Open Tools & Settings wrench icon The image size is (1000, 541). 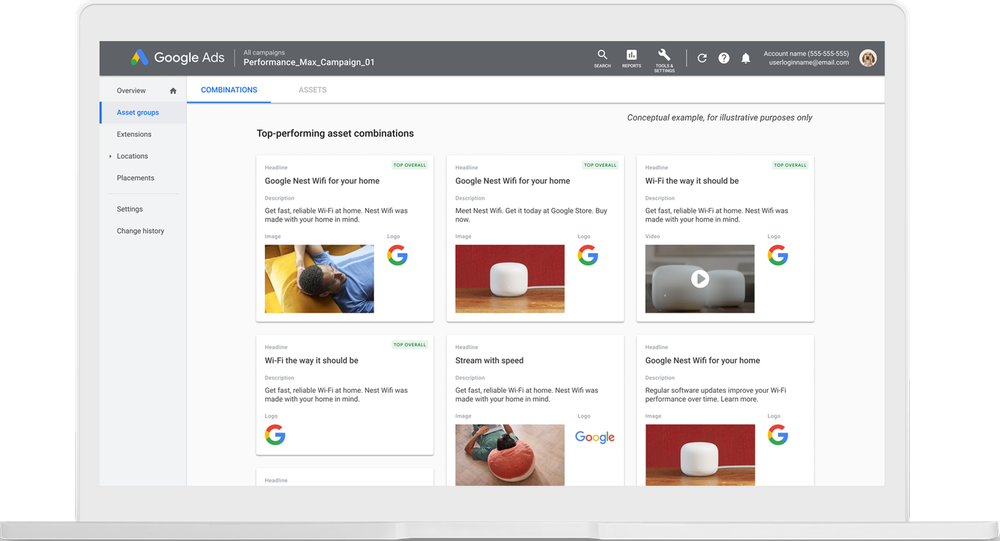[x=664, y=56]
